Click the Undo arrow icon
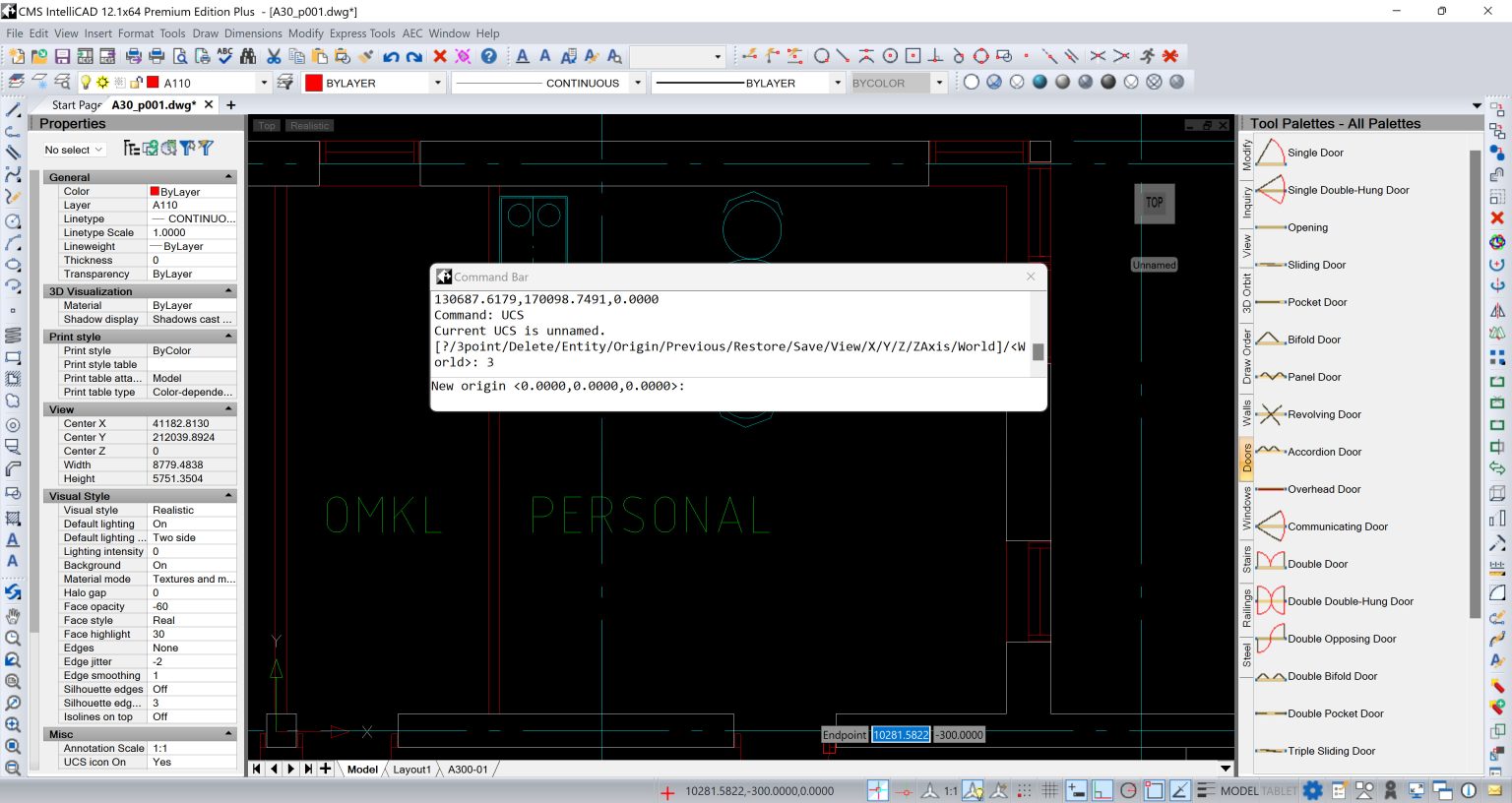This screenshot has width=1512, height=803. point(391,57)
